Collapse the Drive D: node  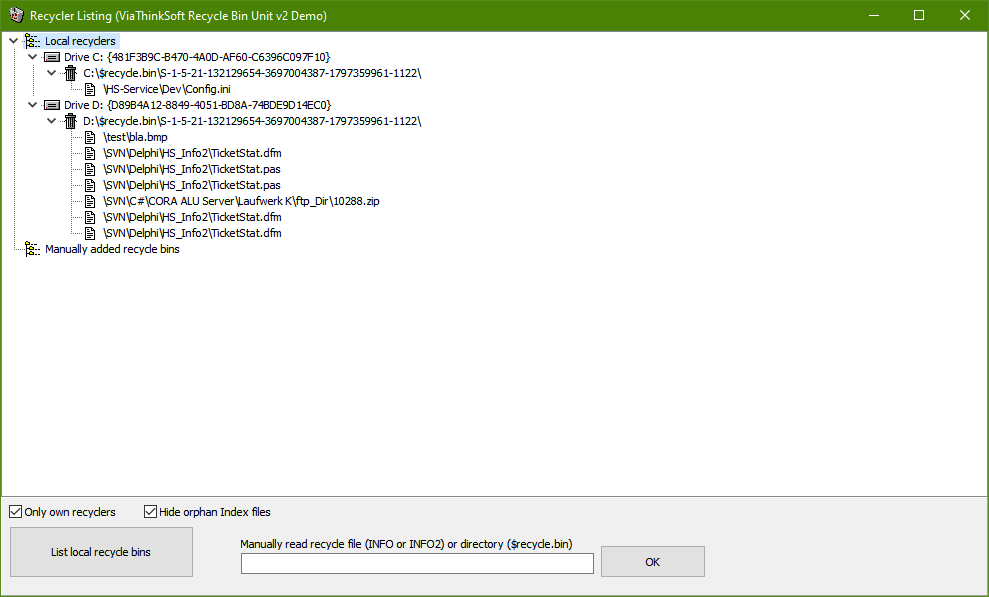tap(33, 105)
